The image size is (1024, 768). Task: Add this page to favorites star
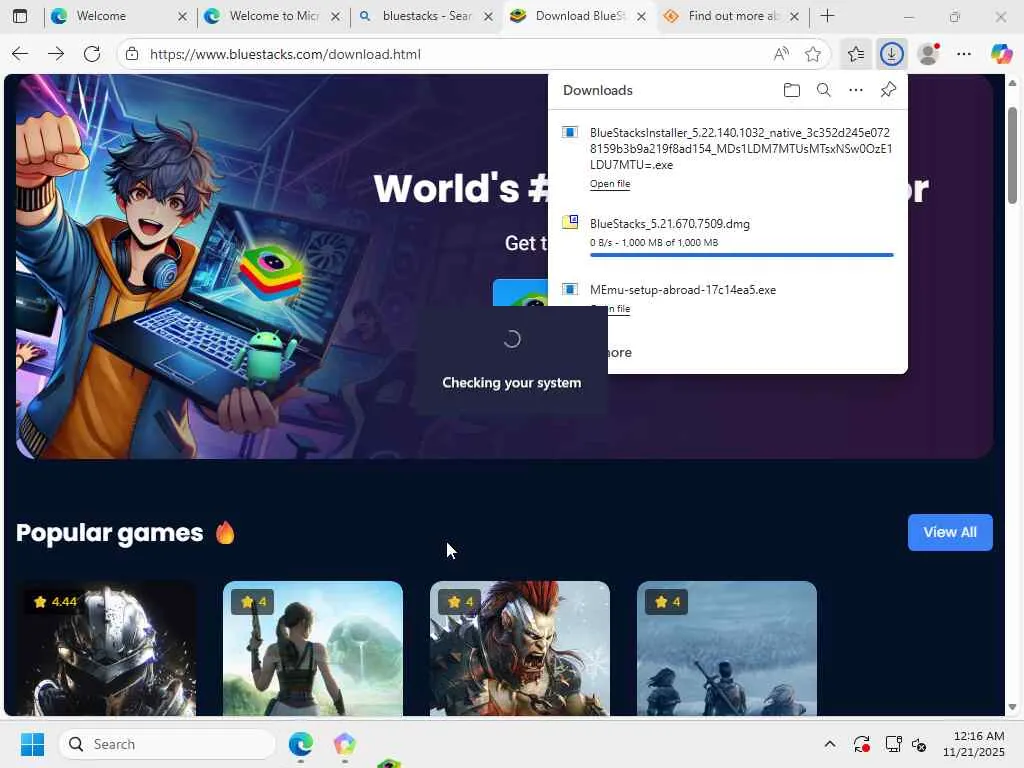pos(812,54)
